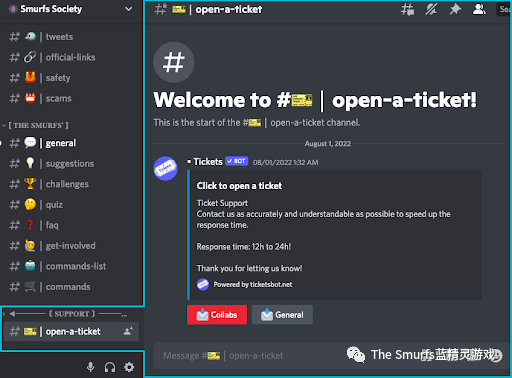Click the shopping cart emoji next to commands
Screen dimensions: 512x378
pyautogui.click(x=30, y=286)
